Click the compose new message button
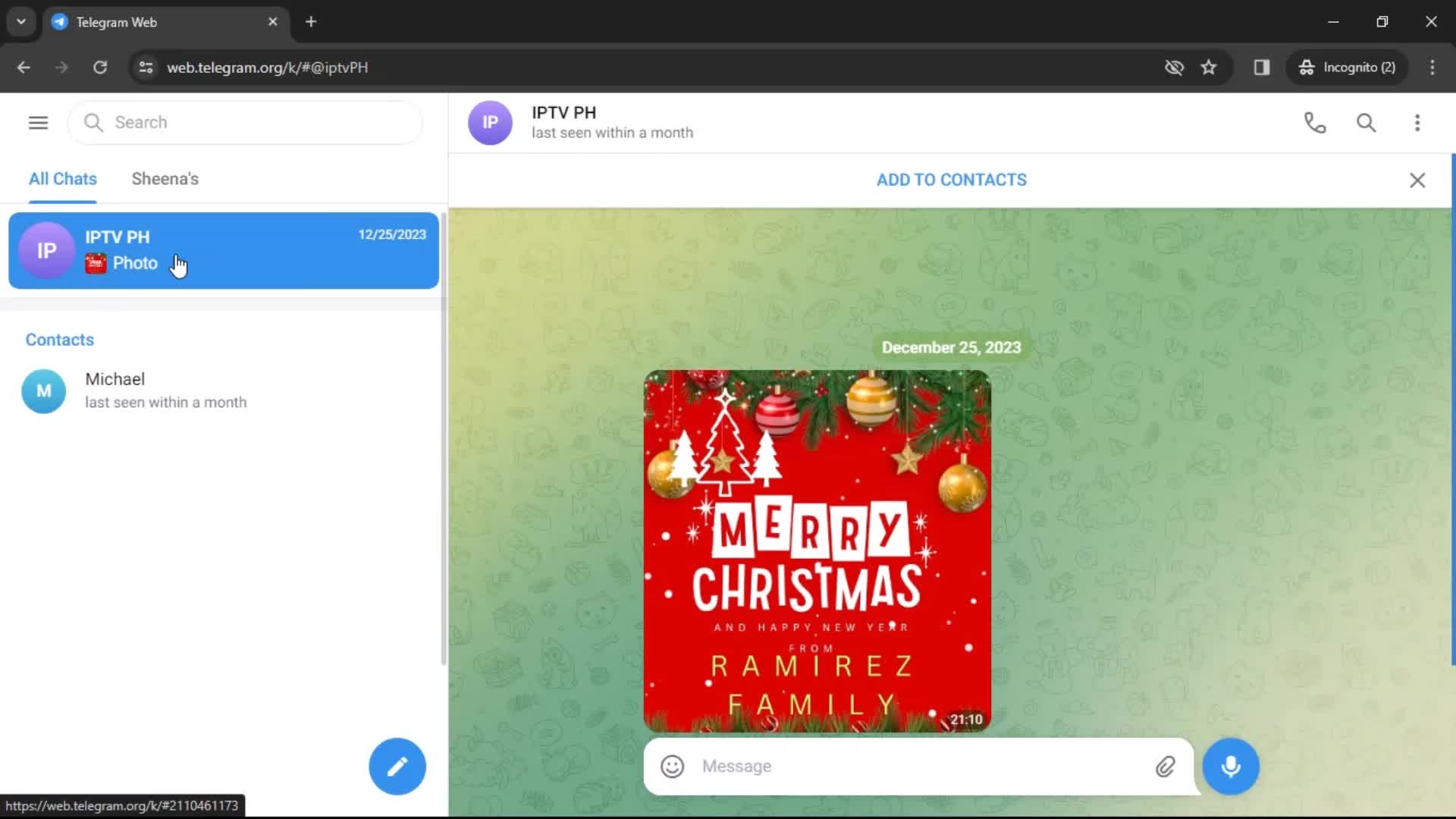This screenshot has width=1456, height=819. [398, 766]
